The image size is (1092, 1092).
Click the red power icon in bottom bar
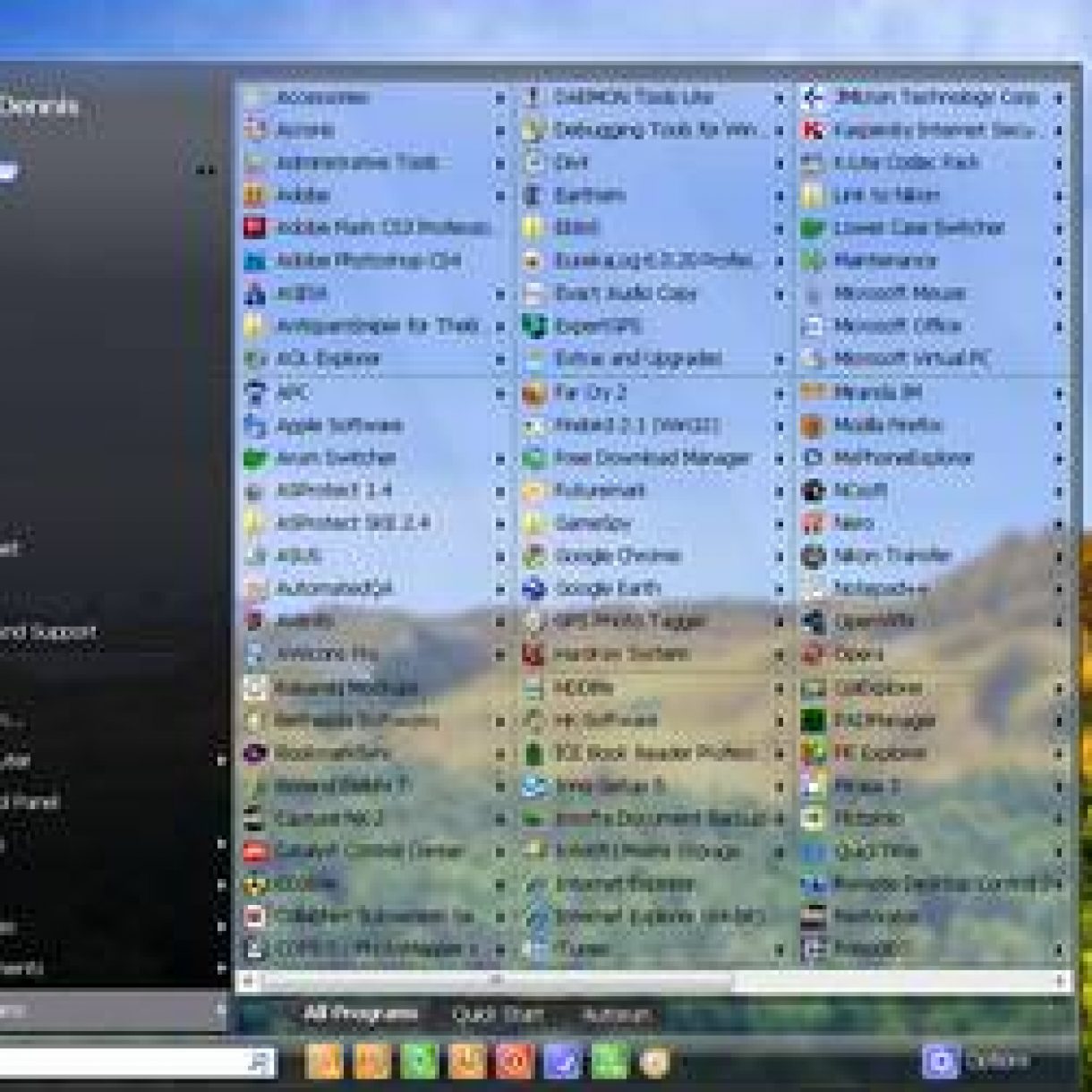[x=514, y=1062]
